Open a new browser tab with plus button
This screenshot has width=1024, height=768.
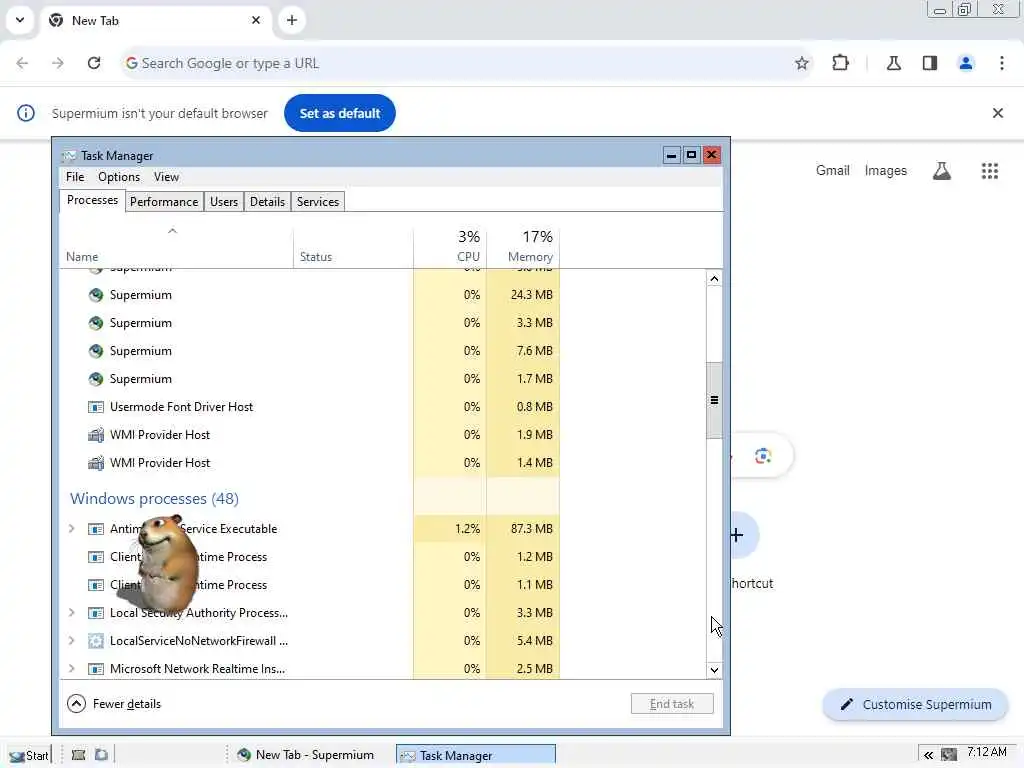pos(292,20)
